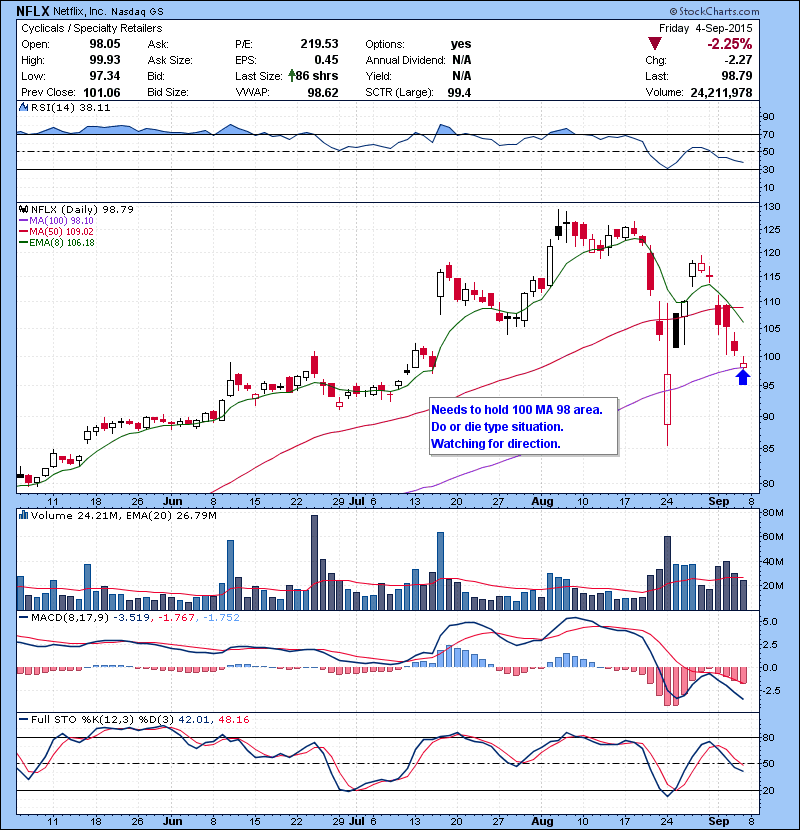Click the RSI indicator icon beside RSI(14)

coord(23,107)
